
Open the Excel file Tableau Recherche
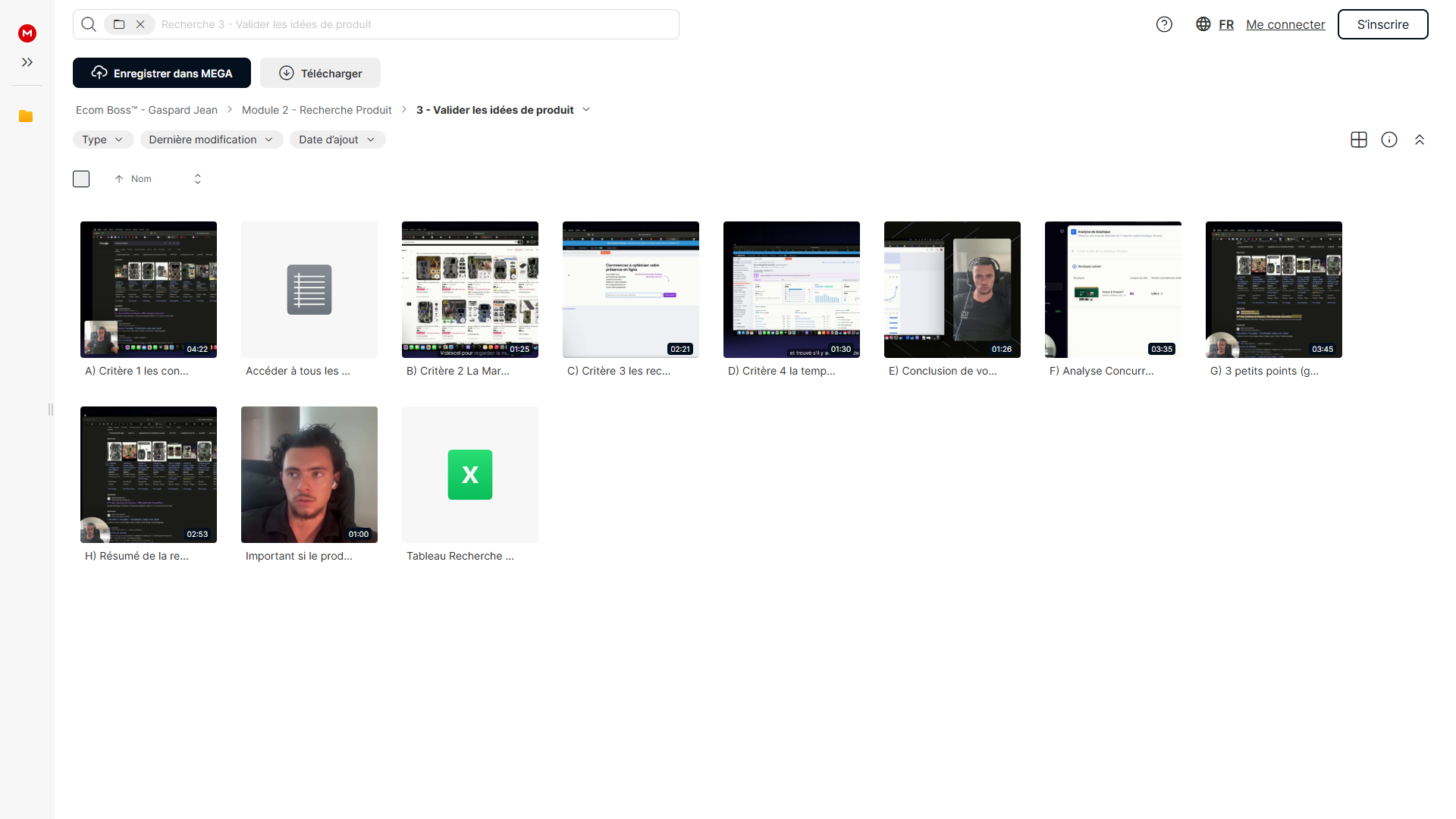(470, 485)
